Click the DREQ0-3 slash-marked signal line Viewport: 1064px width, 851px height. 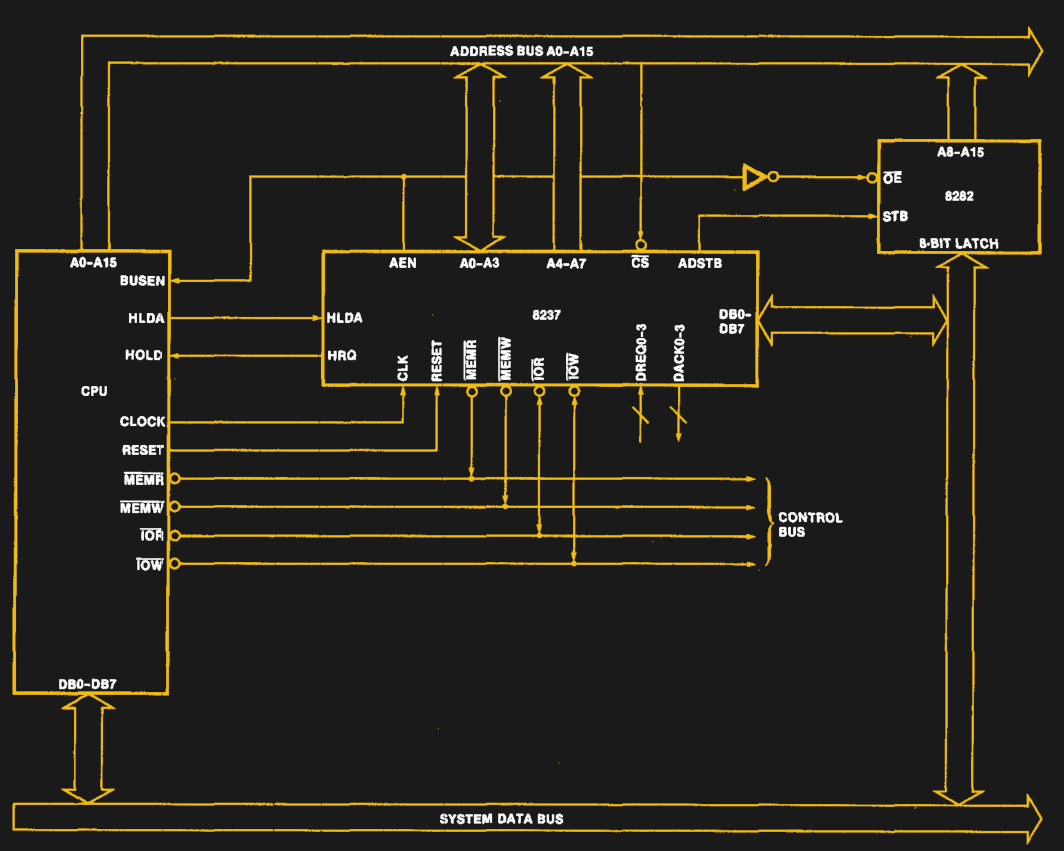pyautogui.click(x=643, y=415)
